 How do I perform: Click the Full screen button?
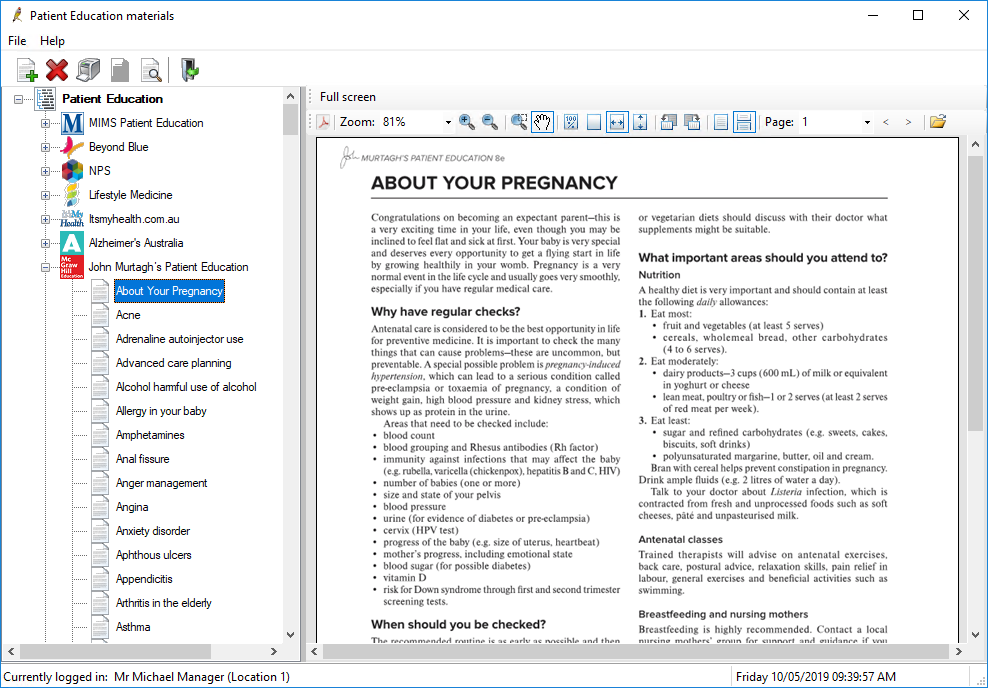pyautogui.click(x=347, y=96)
